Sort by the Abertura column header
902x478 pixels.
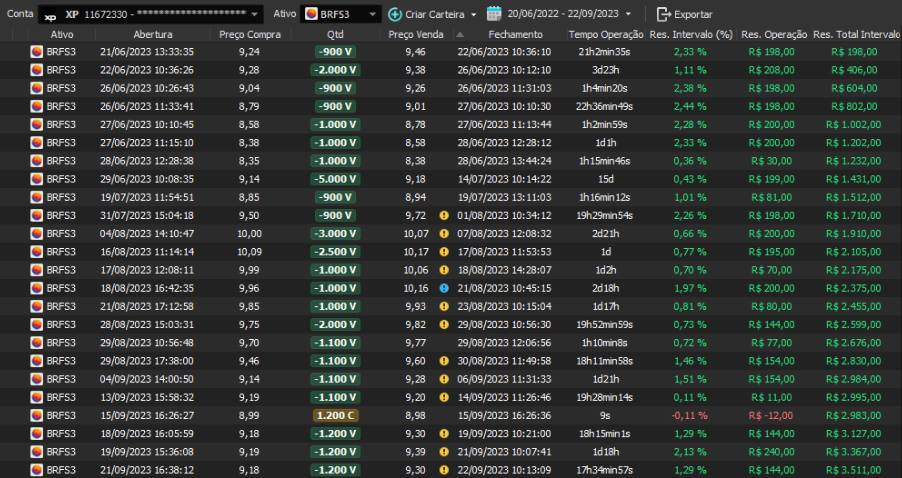(x=146, y=34)
